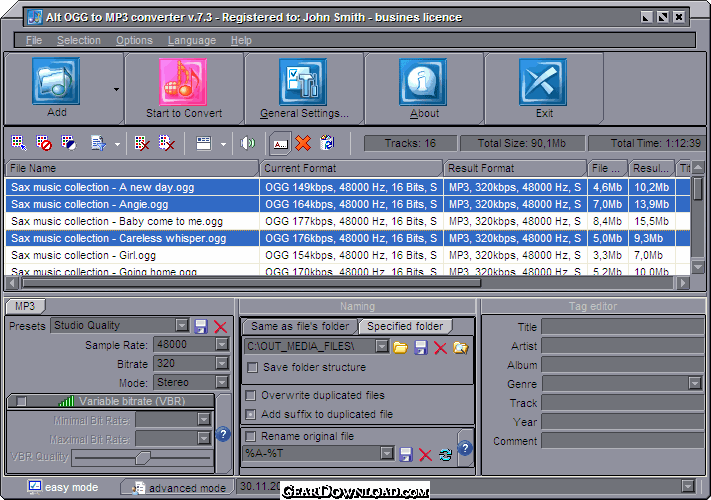The image size is (711, 500).
Task: Open the Help menu
Action: pyautogui.click(x=241, y=40)
